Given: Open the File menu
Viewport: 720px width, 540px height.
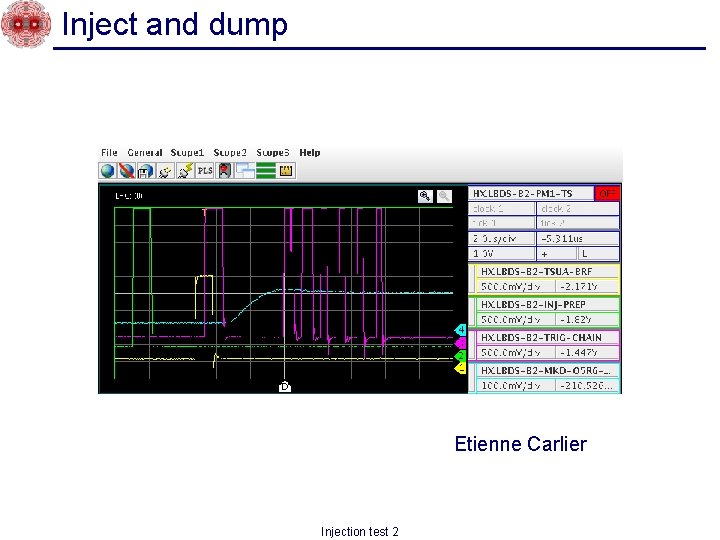Looking at the screenshot, I should tap(109, 152).
